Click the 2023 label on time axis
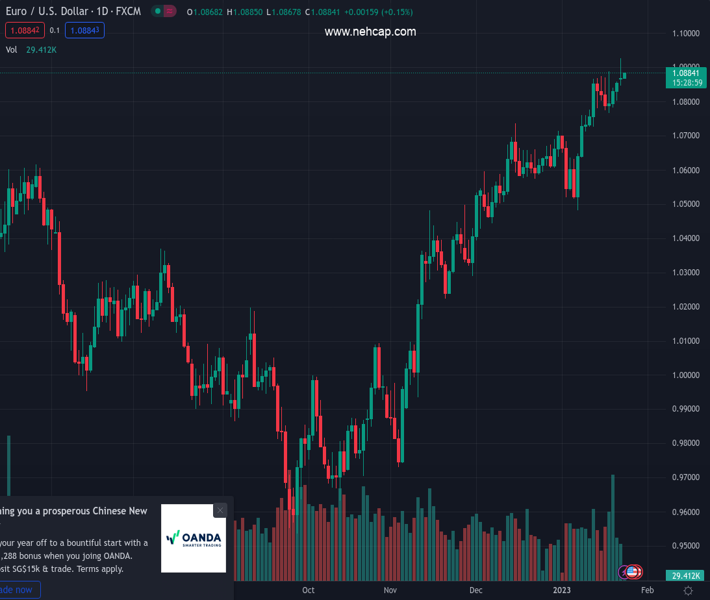Screen dimensions: 710x600 (x=562, y=590)
